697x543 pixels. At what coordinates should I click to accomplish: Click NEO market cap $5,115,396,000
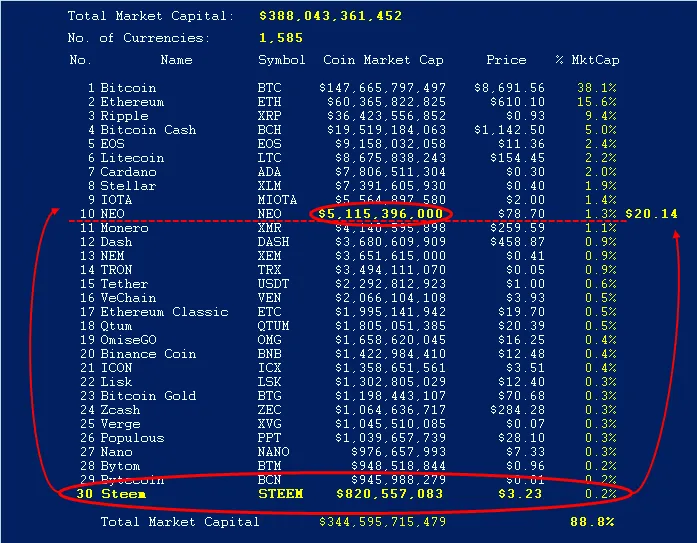(x=381, y=214)
